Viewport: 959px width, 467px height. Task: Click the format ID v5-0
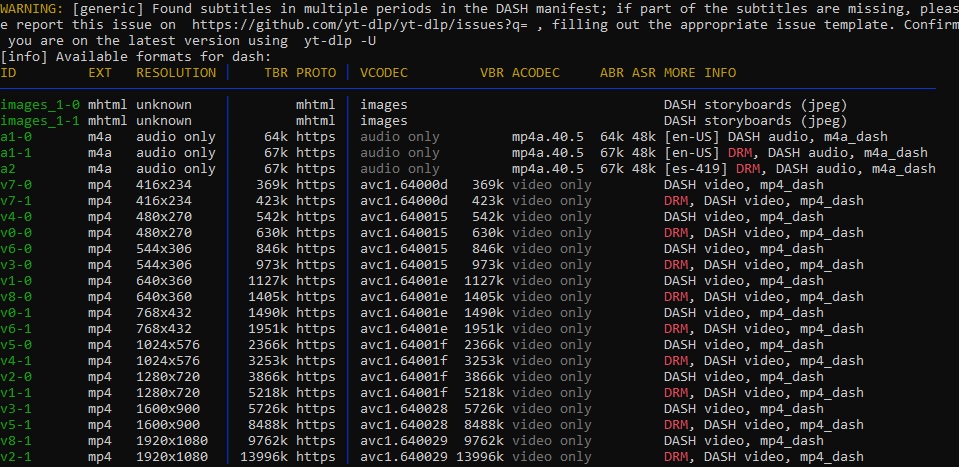coord(16,345)
